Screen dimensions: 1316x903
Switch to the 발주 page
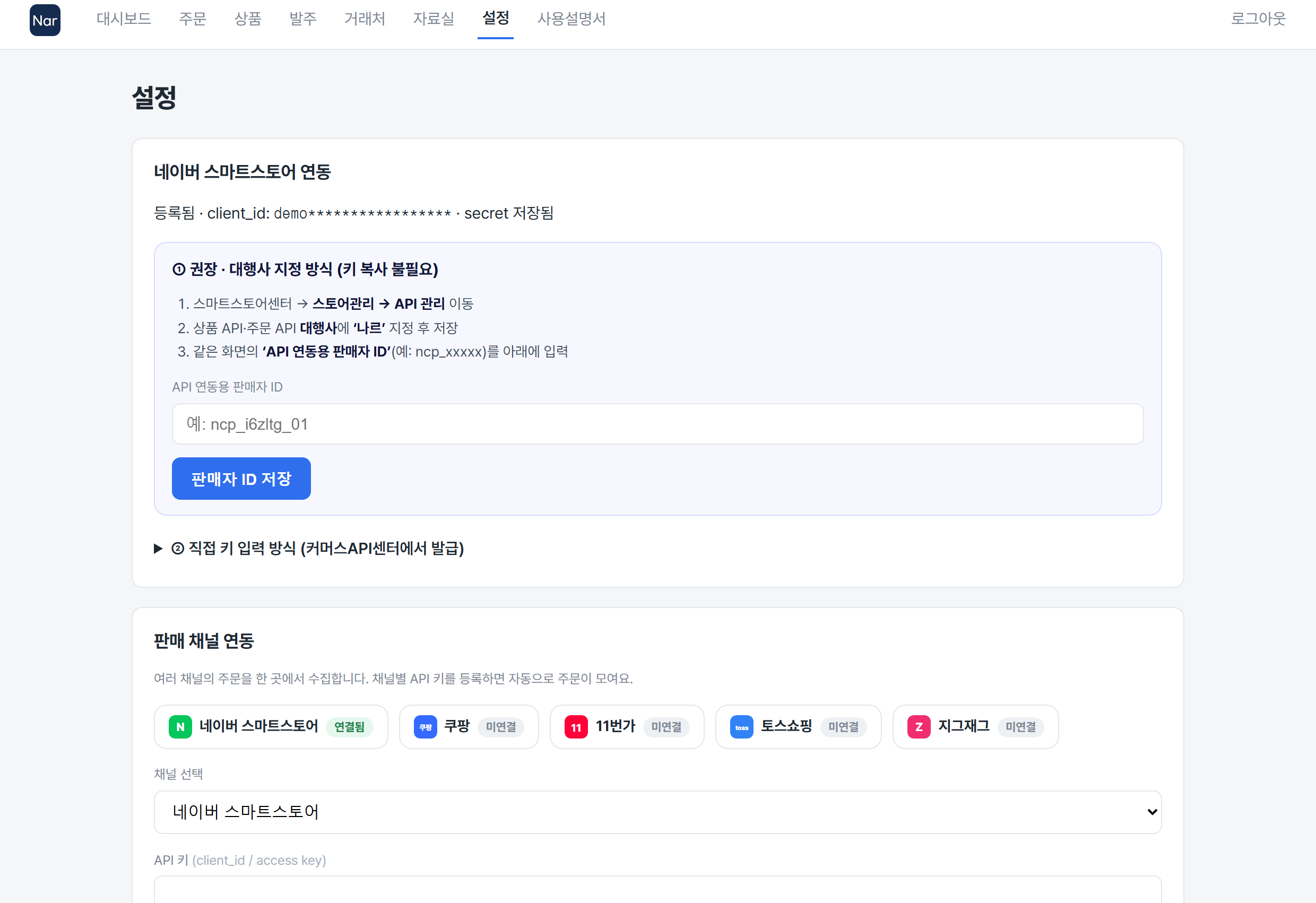(303, 19)
